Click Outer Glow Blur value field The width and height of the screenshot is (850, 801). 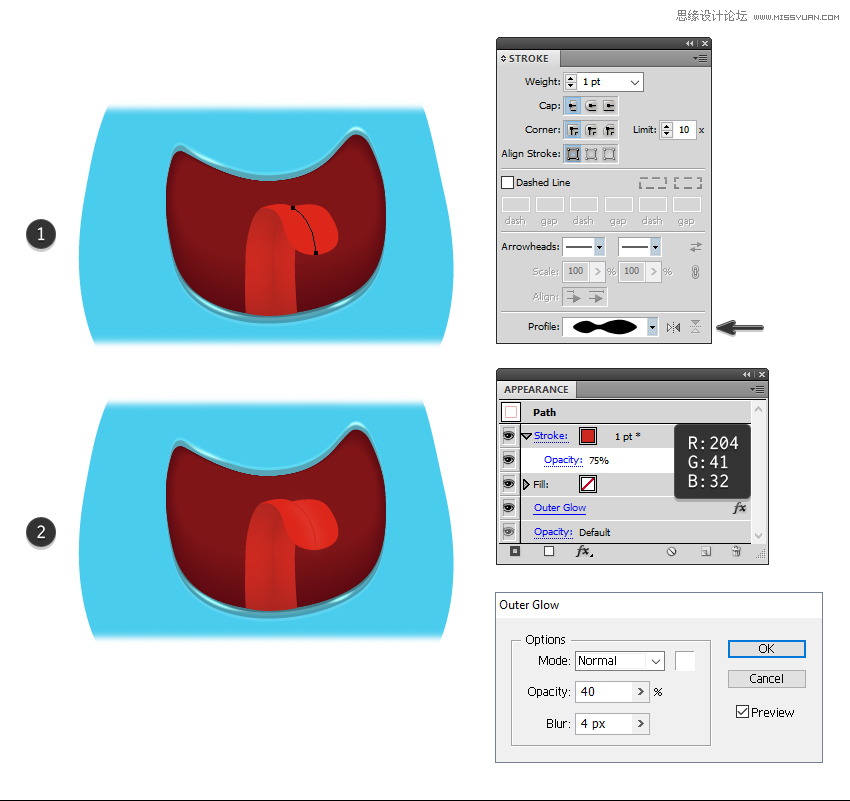(x=604, y=724)
